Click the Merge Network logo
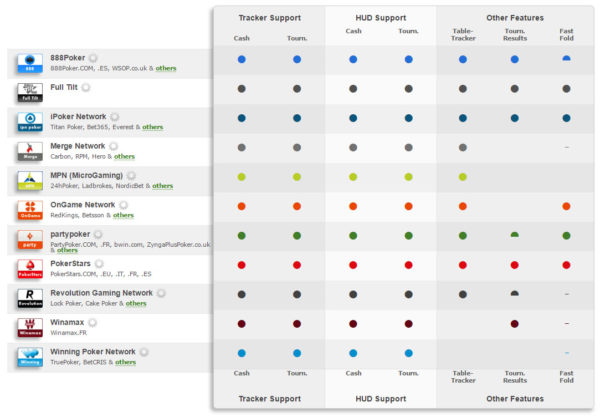600x417 pixels. click(x=30, y=151)
